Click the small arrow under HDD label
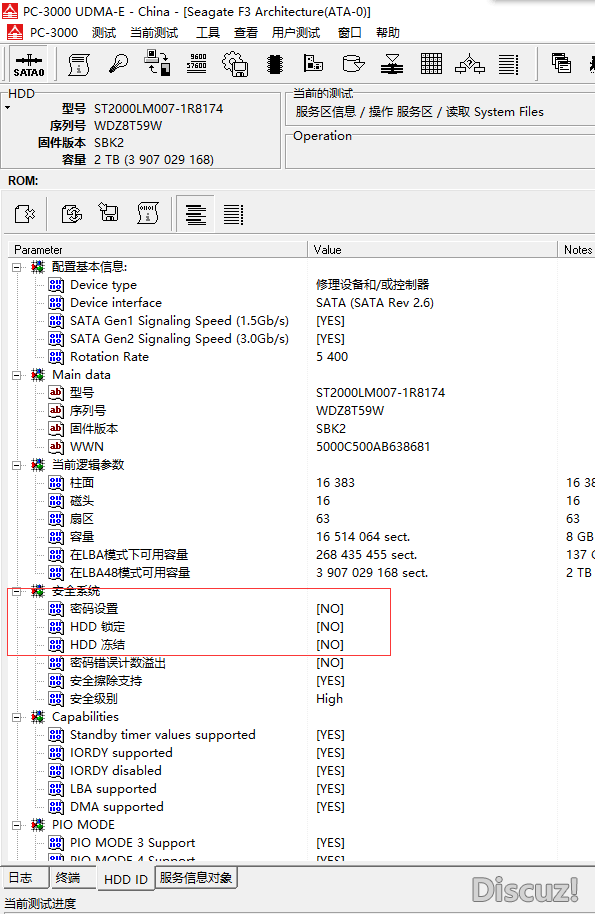This screenshot has height=914, width=595. (x=8, y=108)
